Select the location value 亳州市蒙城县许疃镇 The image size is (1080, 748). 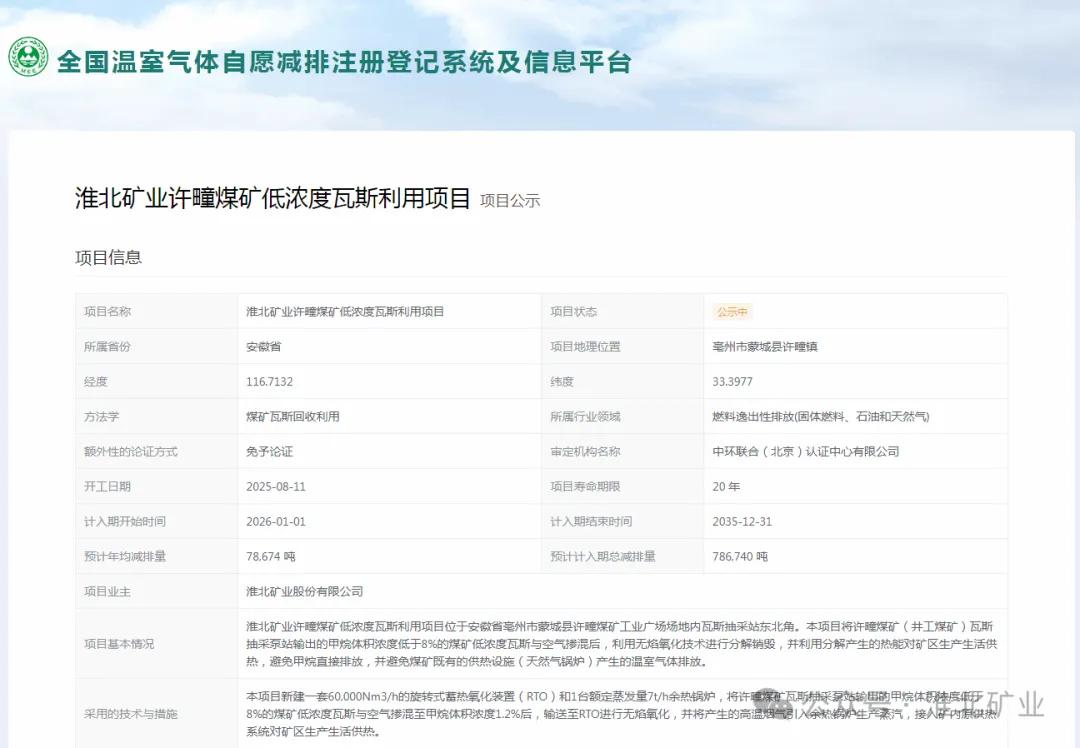[x=765, y=347]
